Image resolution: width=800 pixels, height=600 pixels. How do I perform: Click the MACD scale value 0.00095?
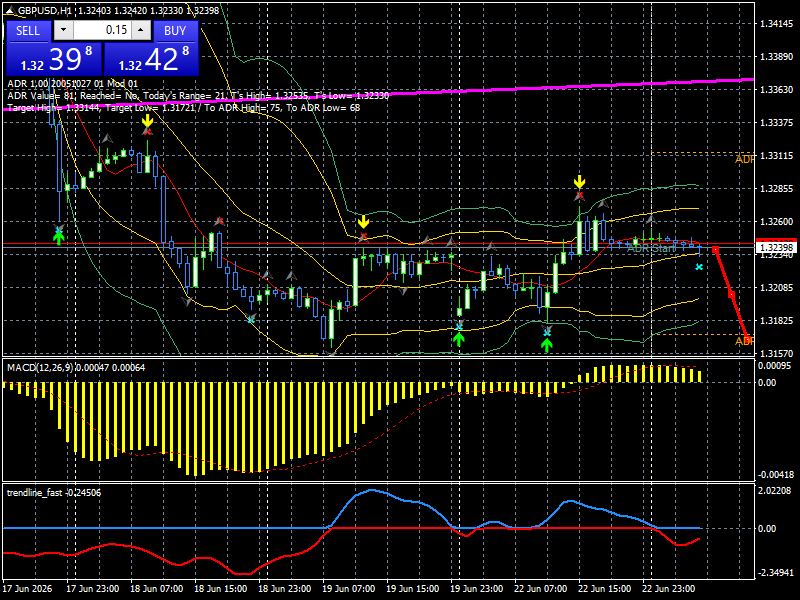tap(774, 366)
